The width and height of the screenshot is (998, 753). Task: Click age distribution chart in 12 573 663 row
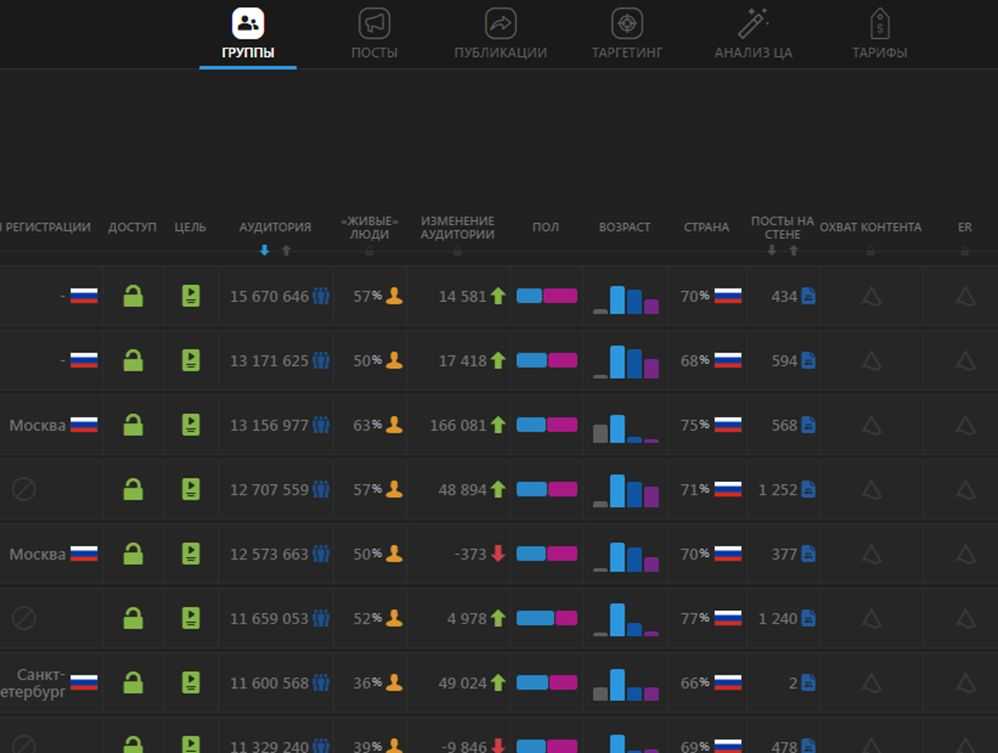point(626,556)
